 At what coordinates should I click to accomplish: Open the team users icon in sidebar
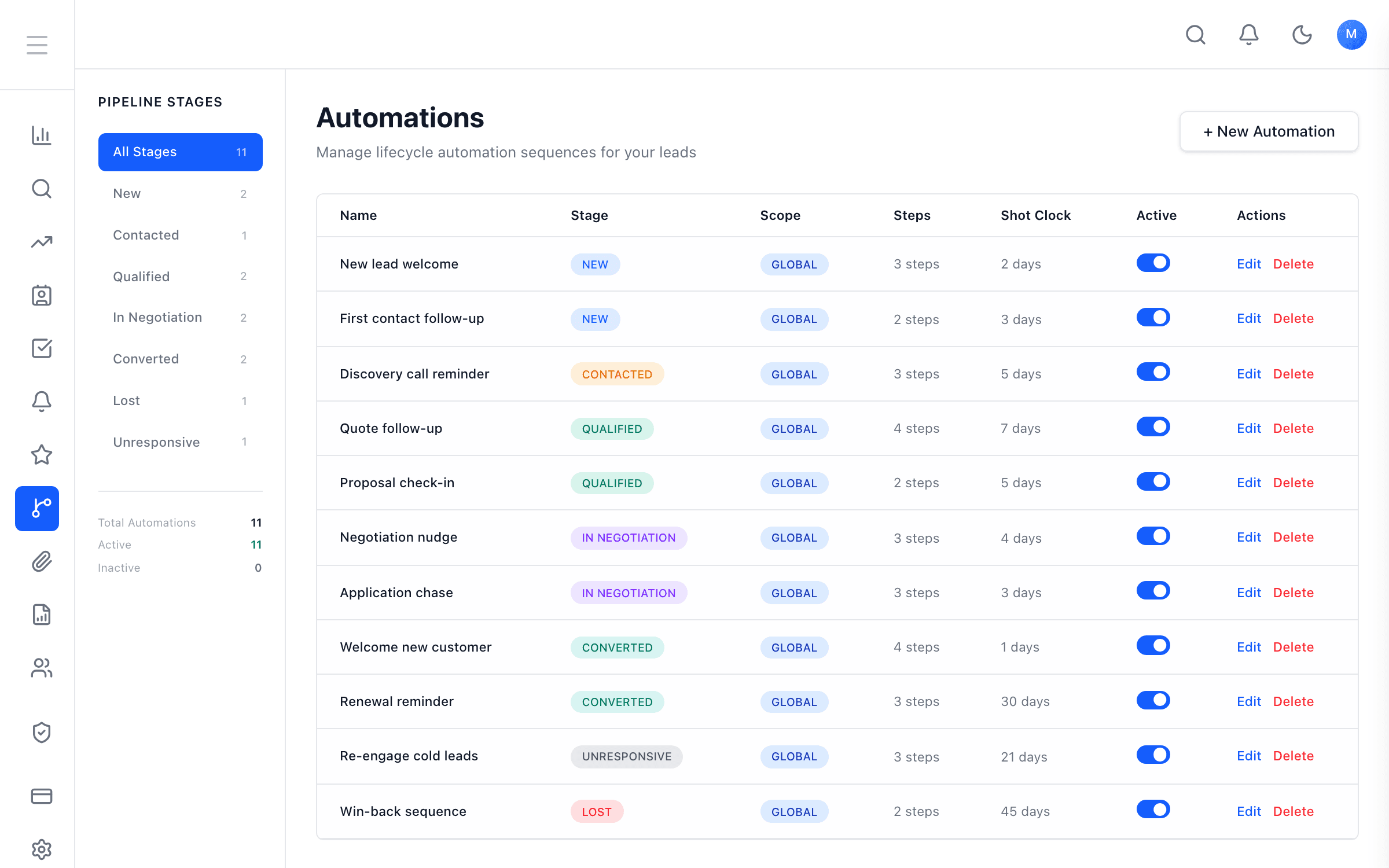[x=41, y=668]
